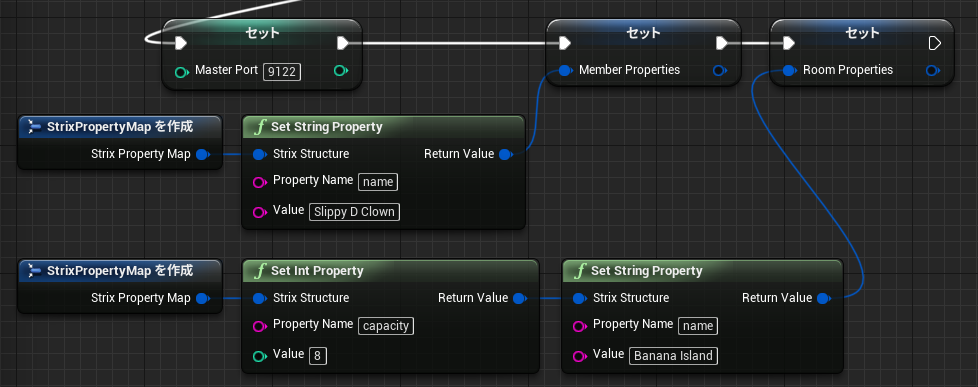Click the Master Port output pin

tap(341, 71)
